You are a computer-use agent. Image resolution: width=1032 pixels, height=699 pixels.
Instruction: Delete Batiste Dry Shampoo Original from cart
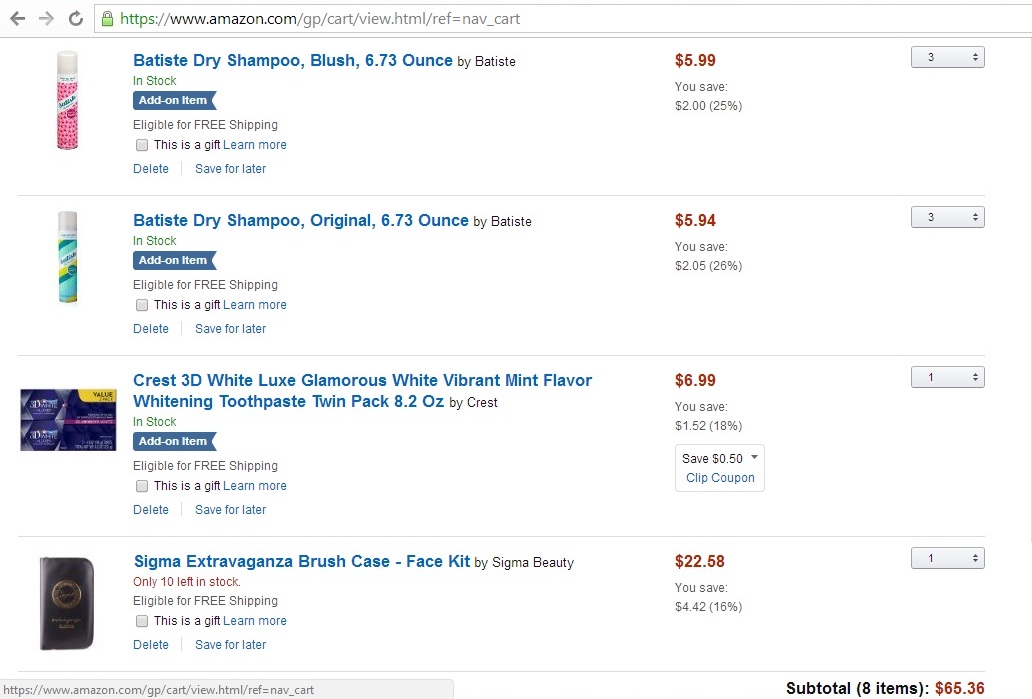point(151,329)
